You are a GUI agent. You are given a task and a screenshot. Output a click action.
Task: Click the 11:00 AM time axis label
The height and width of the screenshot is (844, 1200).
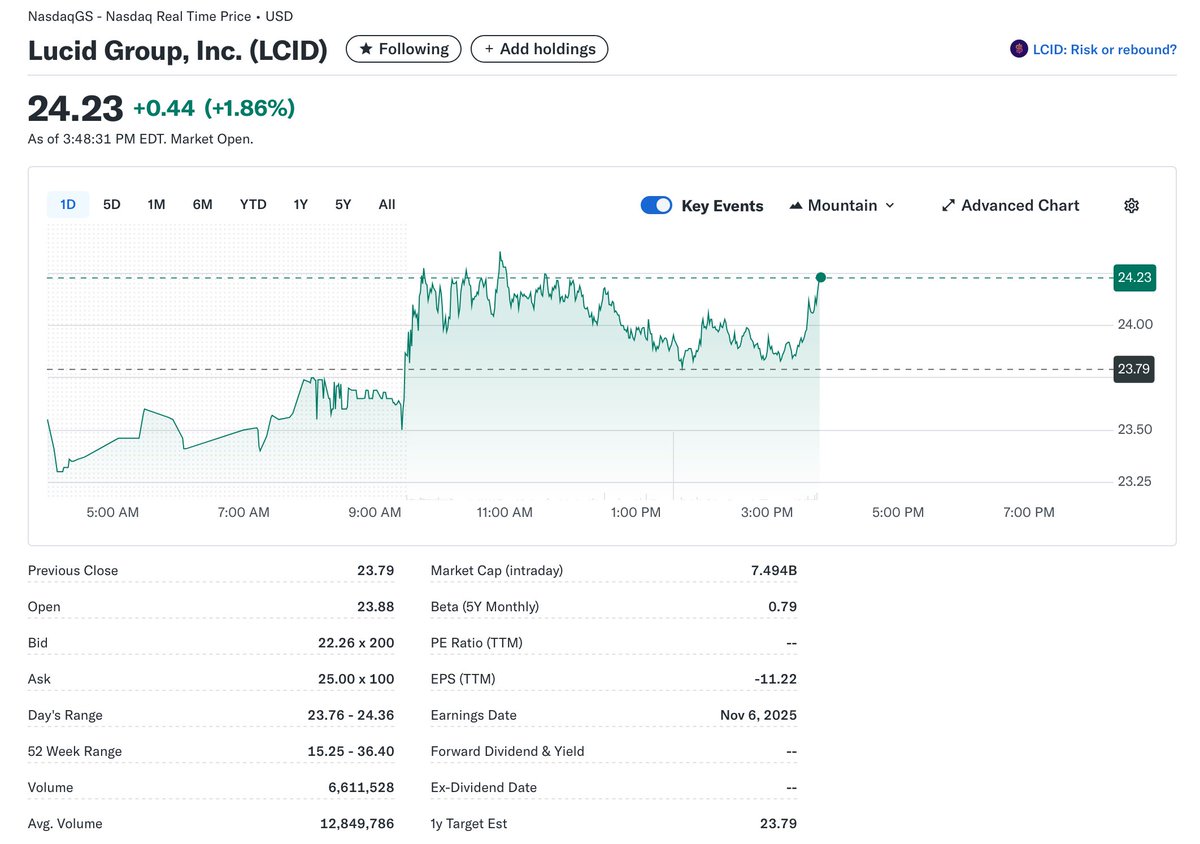click(x=505, y=512)
